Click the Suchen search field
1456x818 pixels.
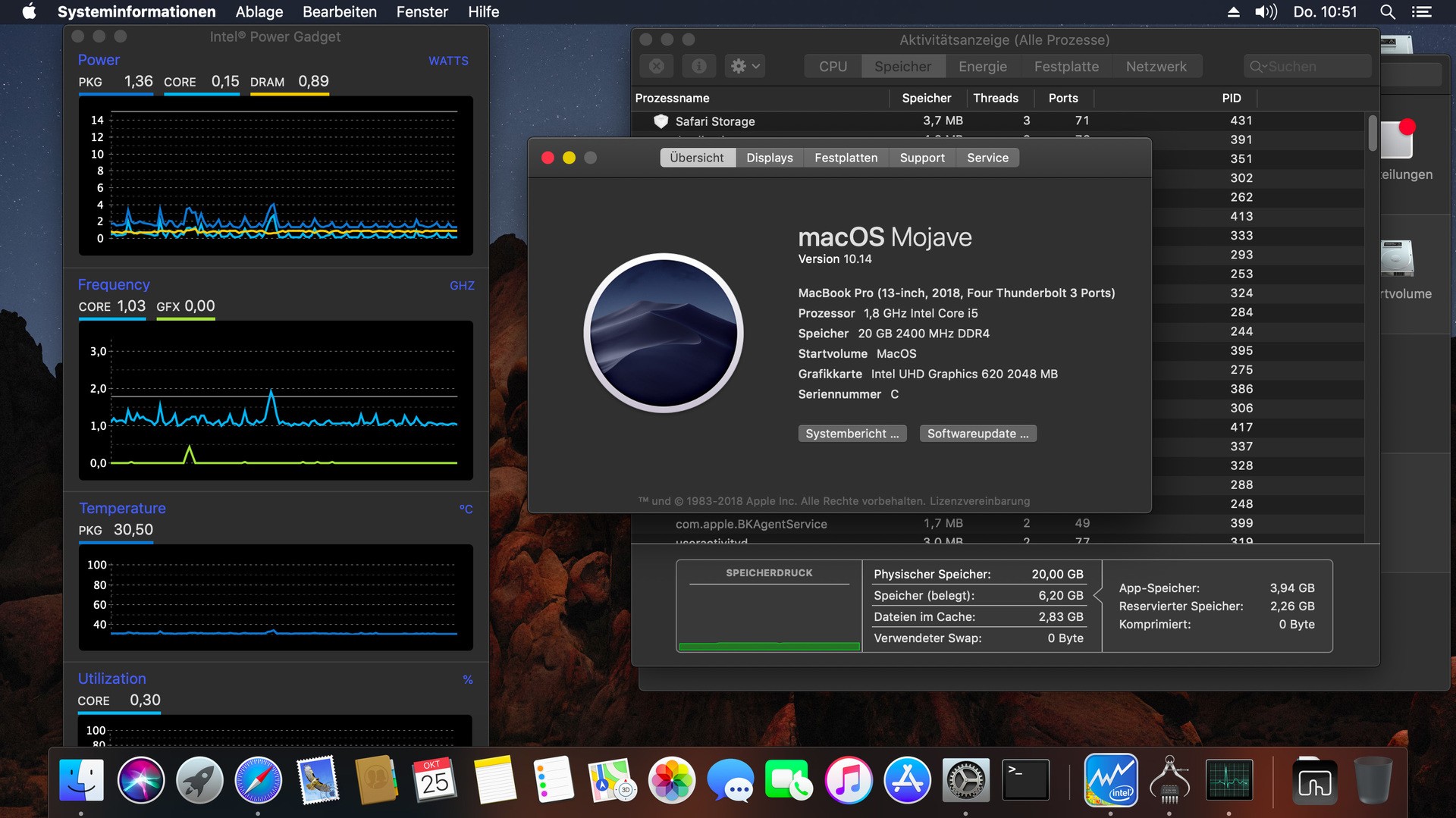pos(1313,67)
